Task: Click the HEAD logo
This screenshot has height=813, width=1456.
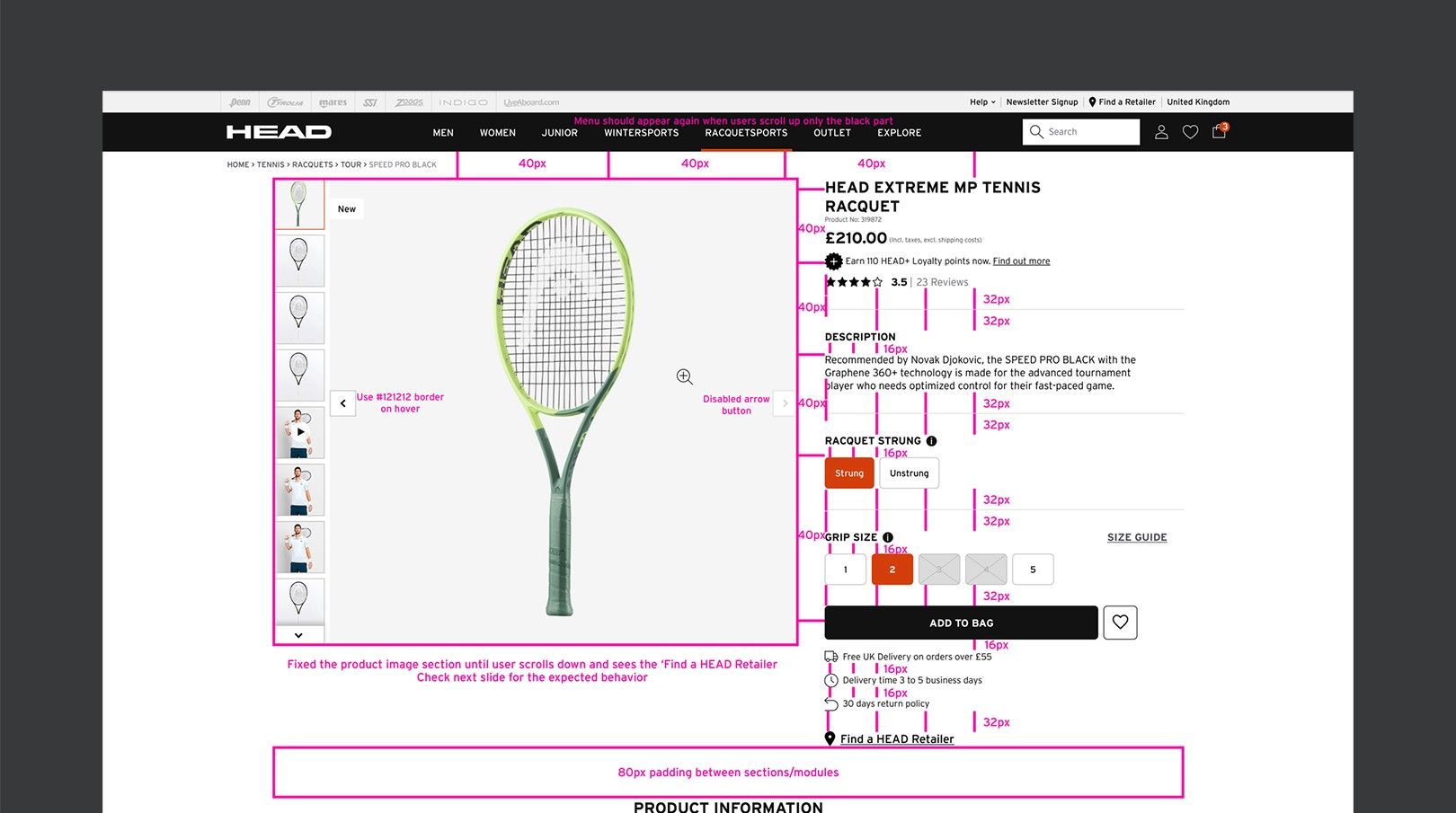Action: tap(279, 132)
